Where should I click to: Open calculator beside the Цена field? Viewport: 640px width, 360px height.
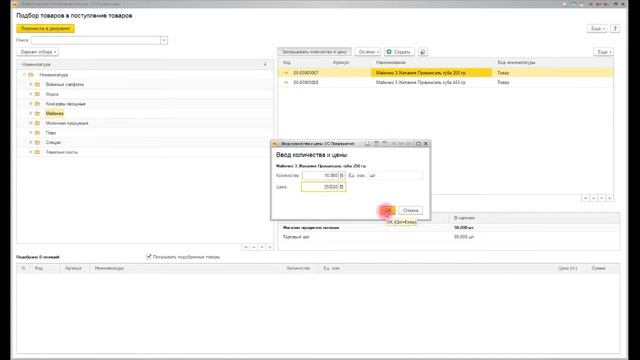[342, 187]
